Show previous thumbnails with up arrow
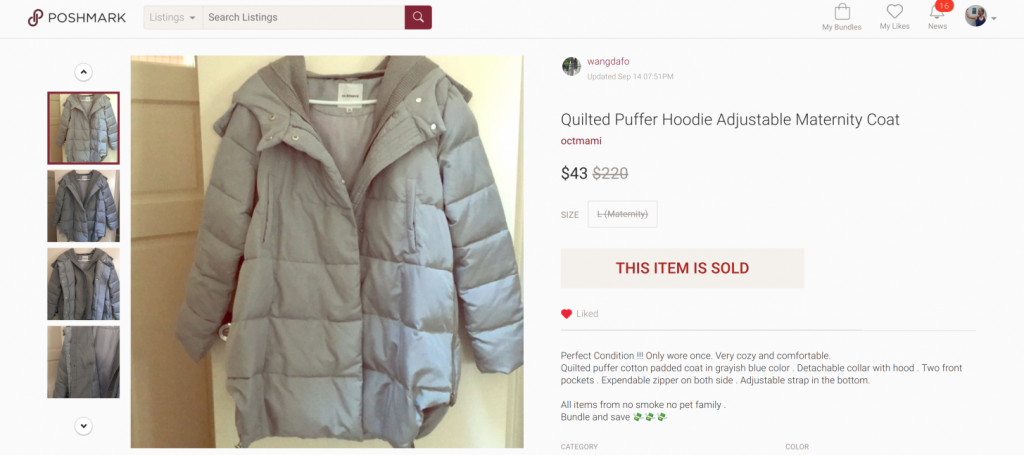This screenshot has width=1024, height=455. pyautogui.click(x=84, y=72)
